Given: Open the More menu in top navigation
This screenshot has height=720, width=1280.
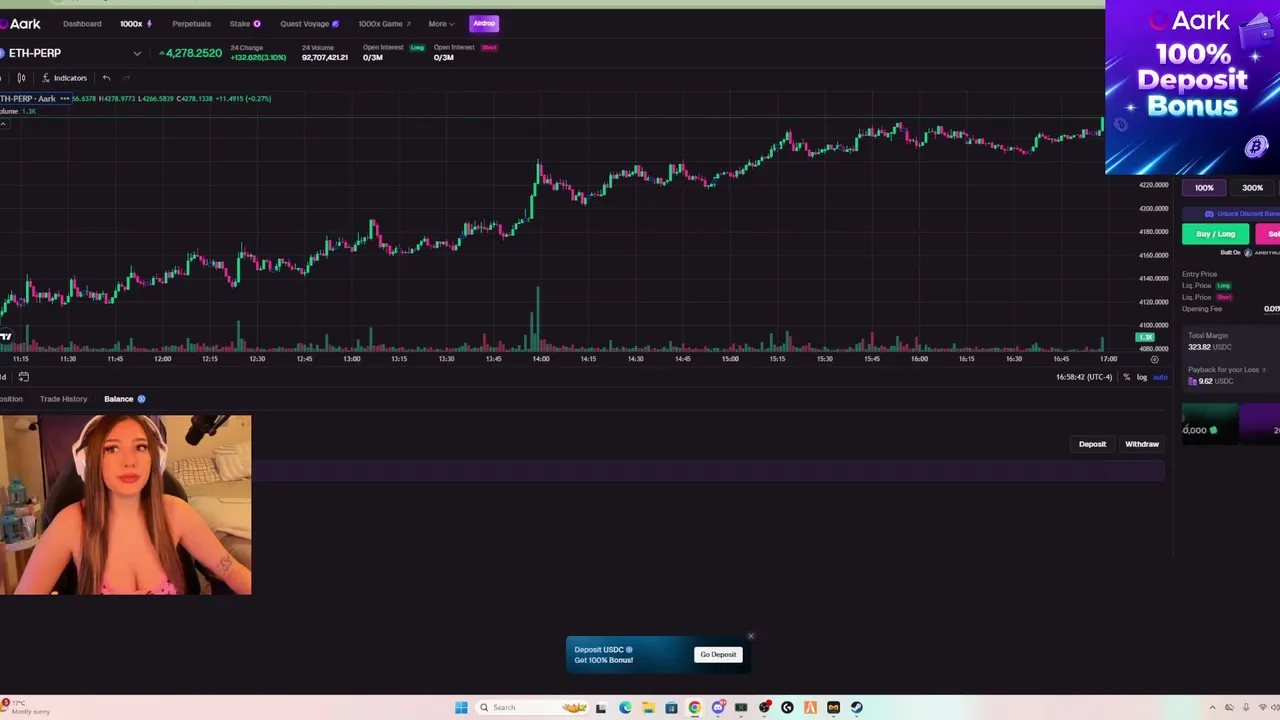Looking at the screenshot, I should [441, 23].
